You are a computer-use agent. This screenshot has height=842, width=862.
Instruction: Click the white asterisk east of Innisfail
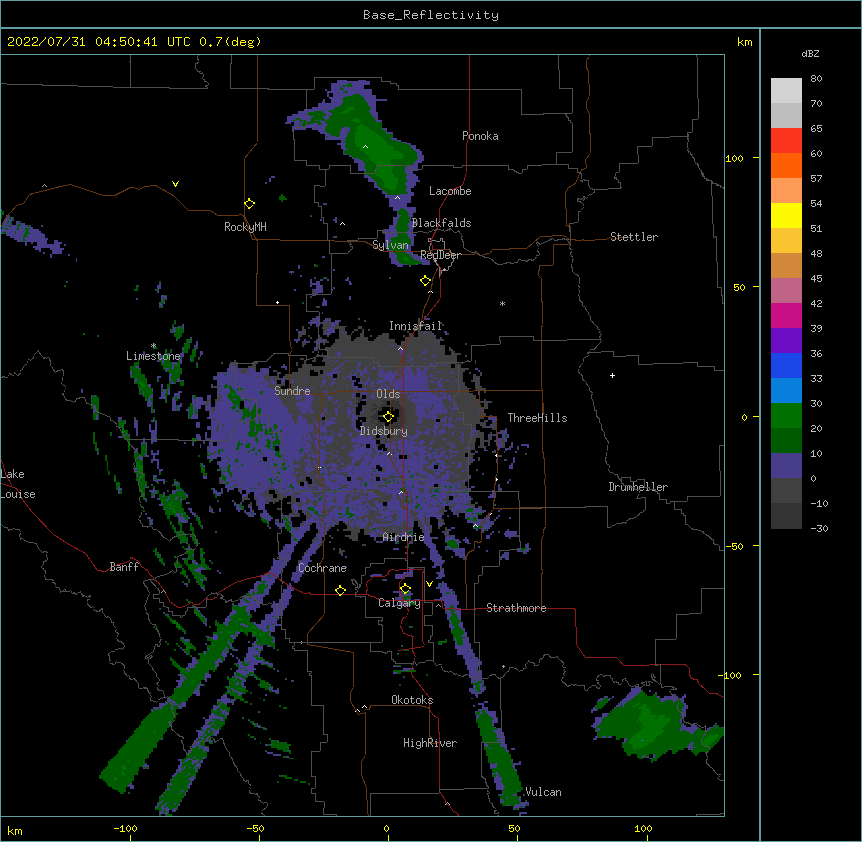[502, 303]
